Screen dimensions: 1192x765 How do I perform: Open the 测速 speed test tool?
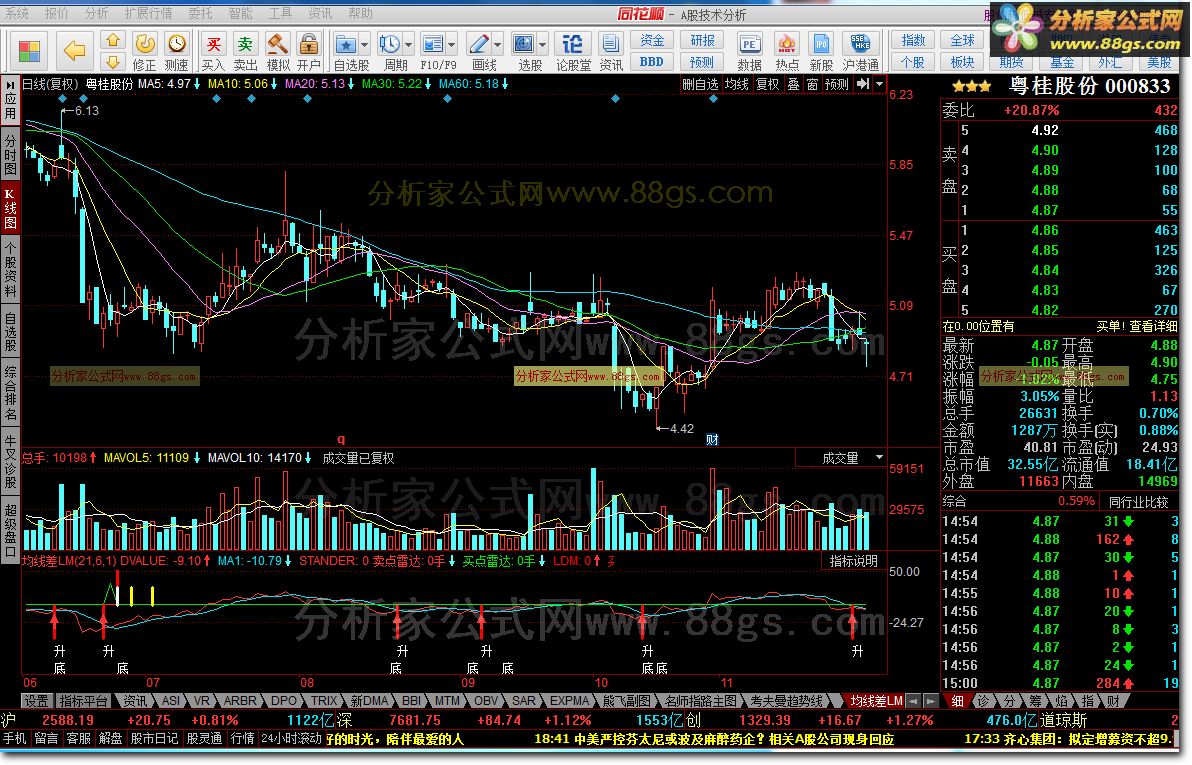click(176, 51)
